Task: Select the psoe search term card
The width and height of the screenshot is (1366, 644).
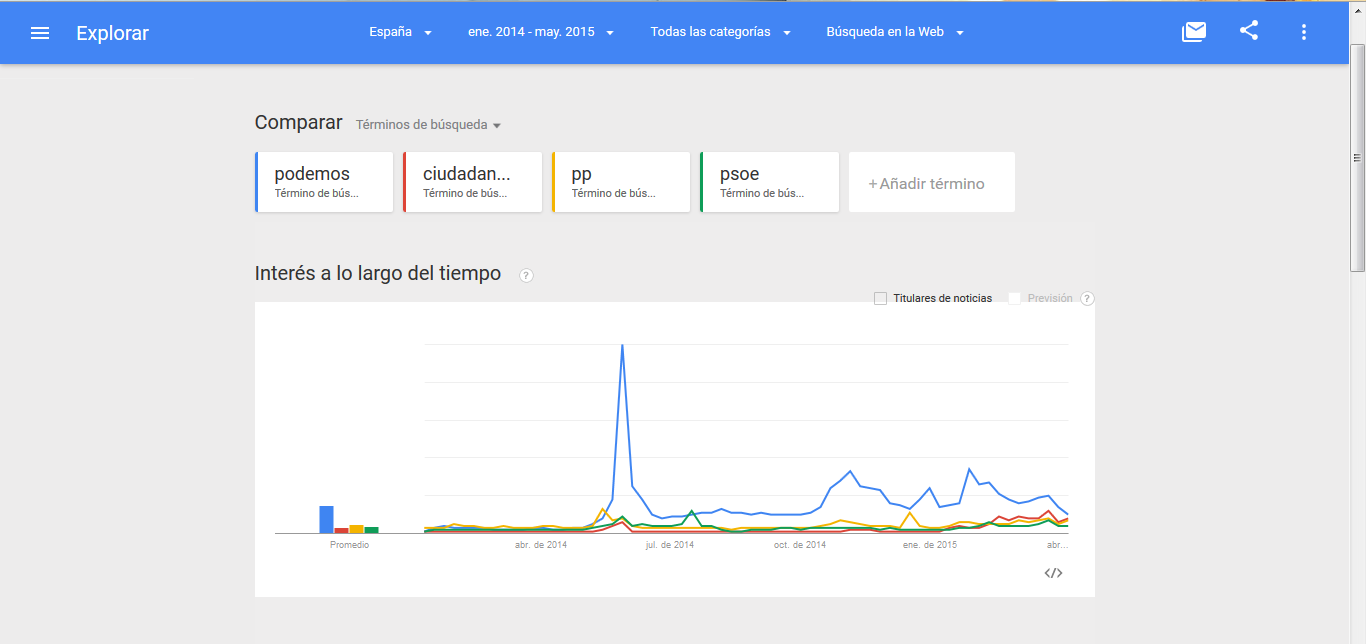Action: pos(769,182)
